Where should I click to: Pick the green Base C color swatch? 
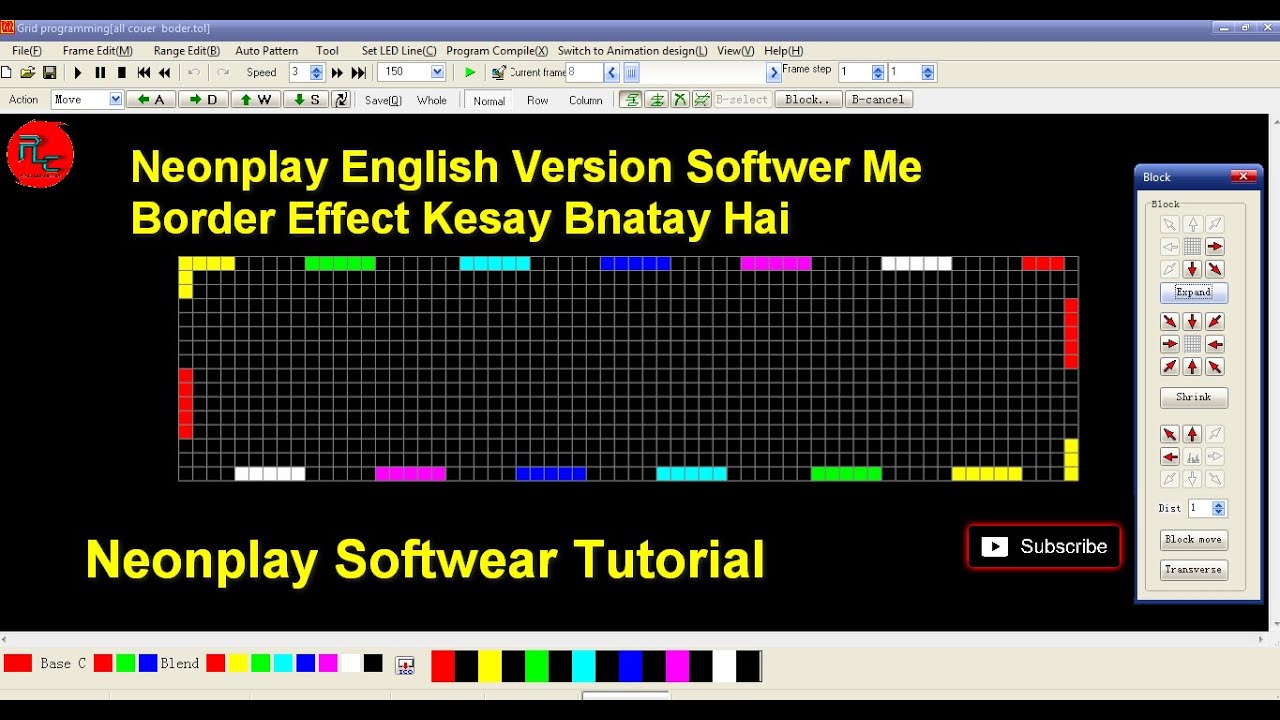125,663
